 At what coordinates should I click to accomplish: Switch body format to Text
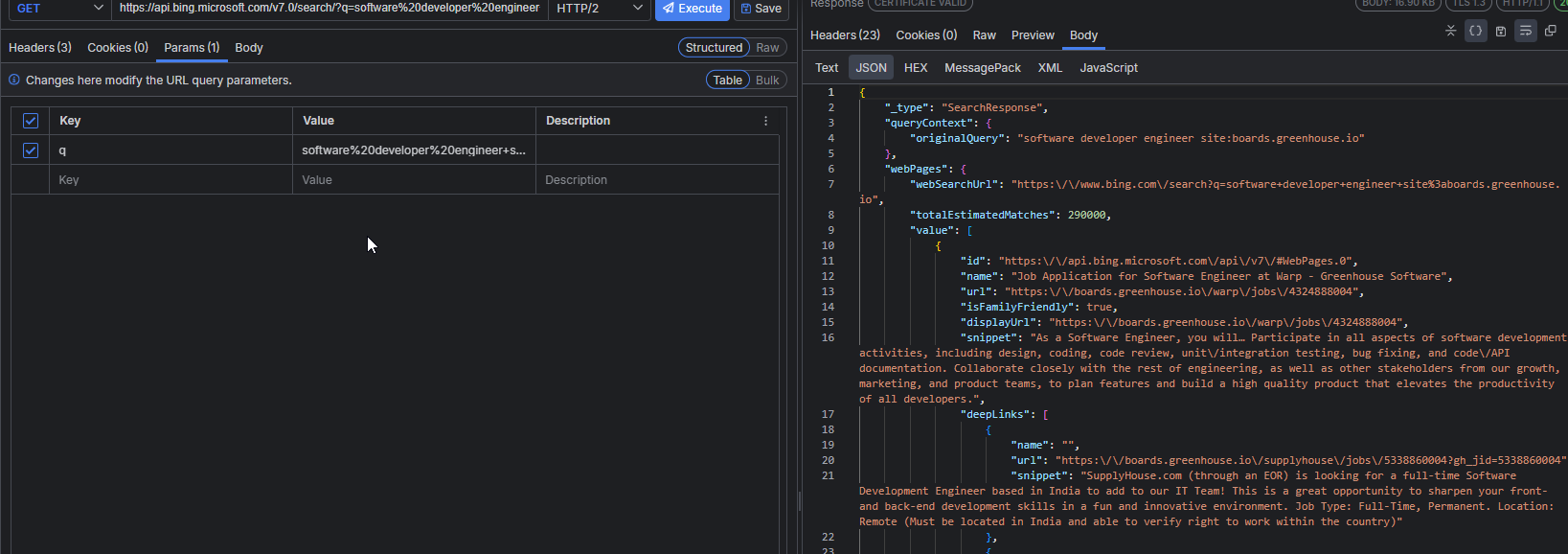[x=827, y=67]
